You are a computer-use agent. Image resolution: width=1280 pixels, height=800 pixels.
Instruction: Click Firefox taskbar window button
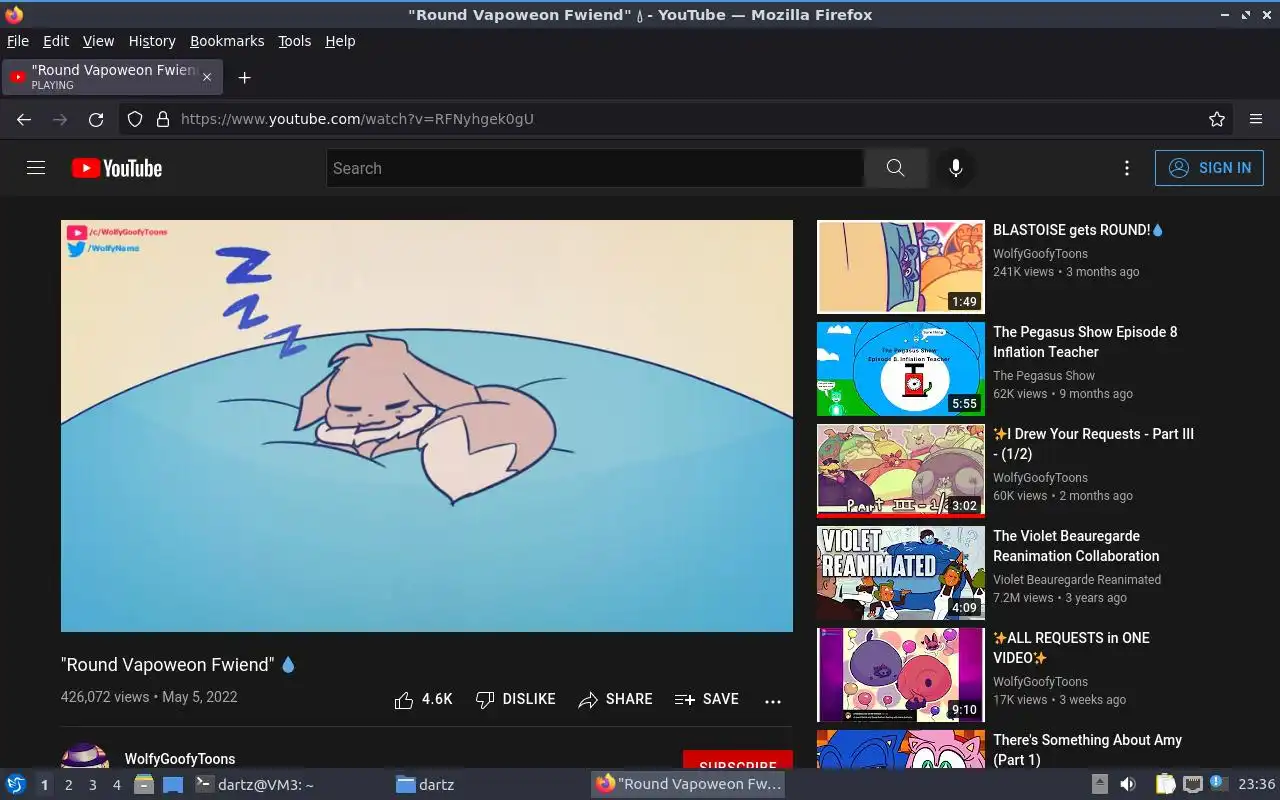tap(686, 785)
